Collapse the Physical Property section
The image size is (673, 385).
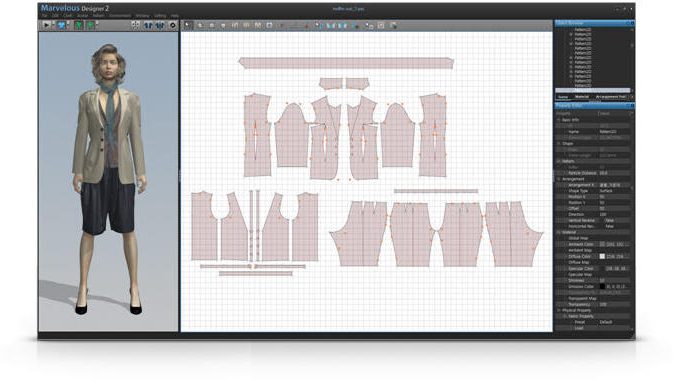click(x=559, y=310)
